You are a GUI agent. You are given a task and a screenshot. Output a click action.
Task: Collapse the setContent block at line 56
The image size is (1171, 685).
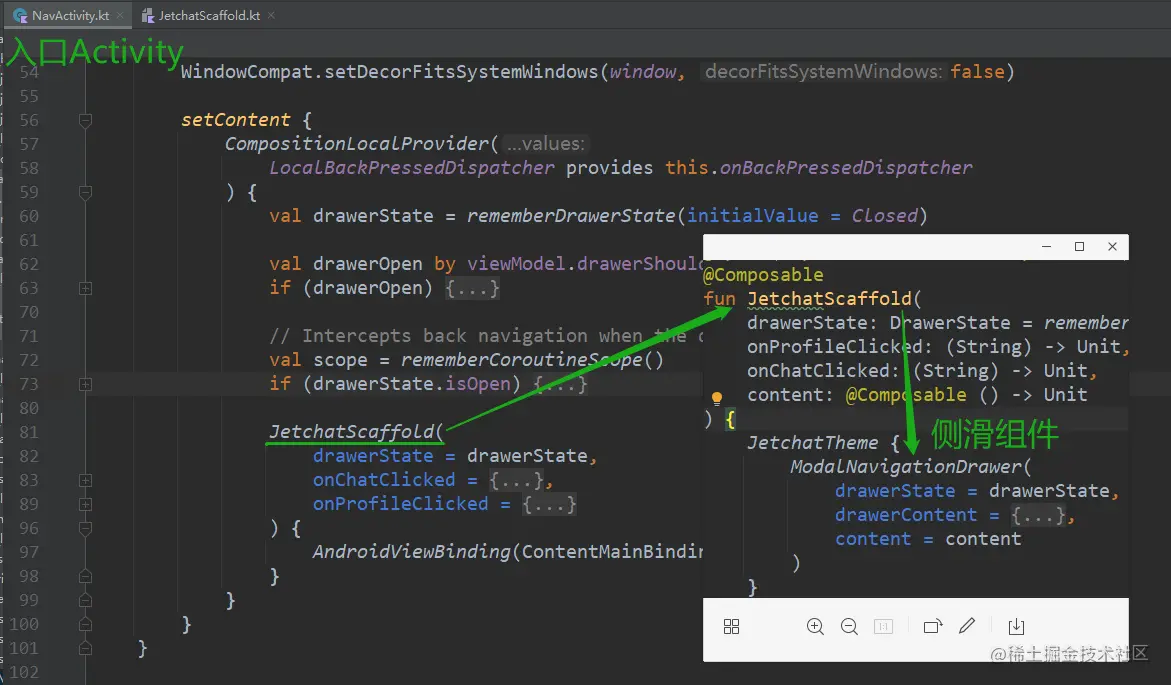tap(85, 120)
